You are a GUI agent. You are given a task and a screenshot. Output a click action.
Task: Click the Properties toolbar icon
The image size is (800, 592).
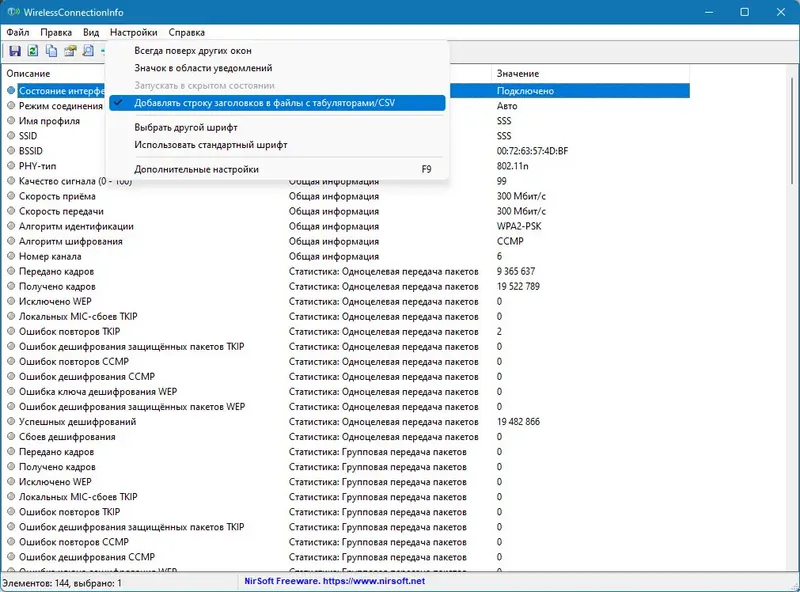tap(70, 51)
